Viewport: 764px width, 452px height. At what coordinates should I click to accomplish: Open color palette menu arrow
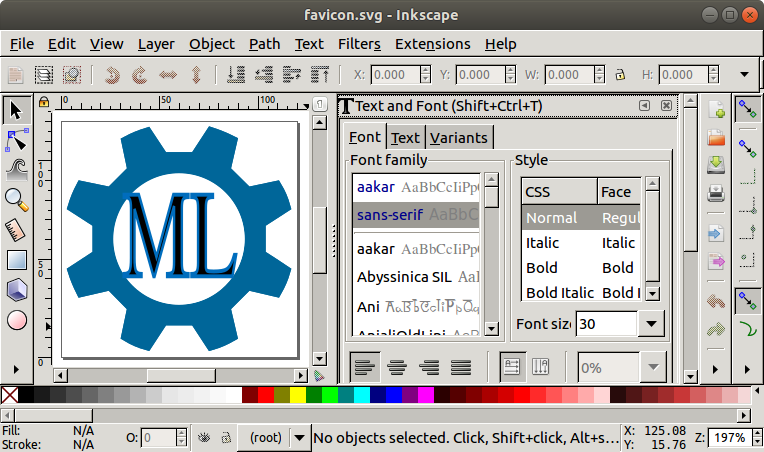pyautogui.click(x=757, y=391)
